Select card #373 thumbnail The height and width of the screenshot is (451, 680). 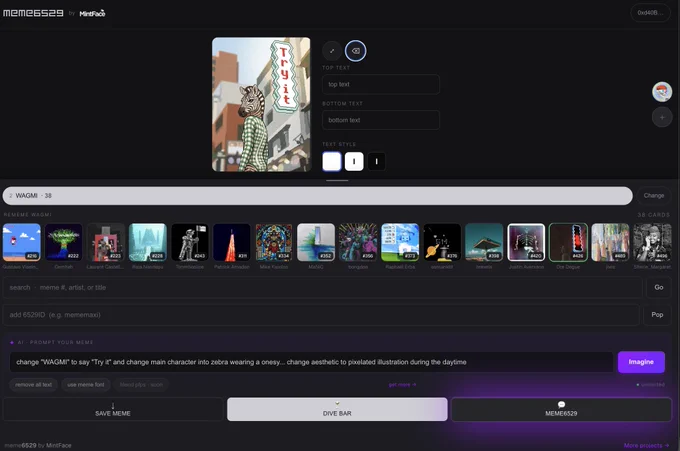click(400, 242)
